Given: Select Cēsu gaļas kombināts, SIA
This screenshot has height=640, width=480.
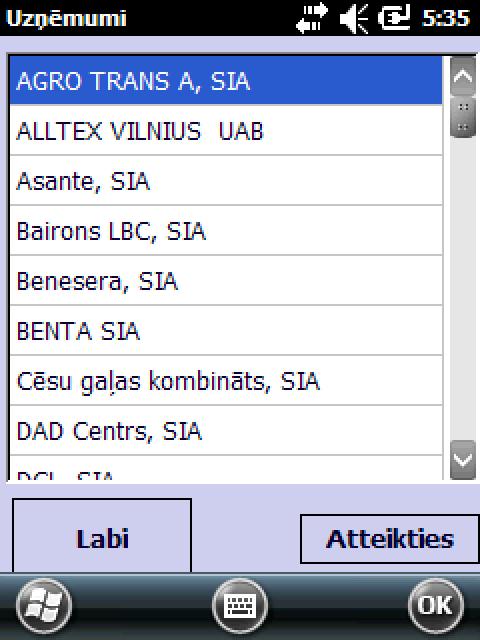Looking at the screenshot, I should (x=226, y=381).
